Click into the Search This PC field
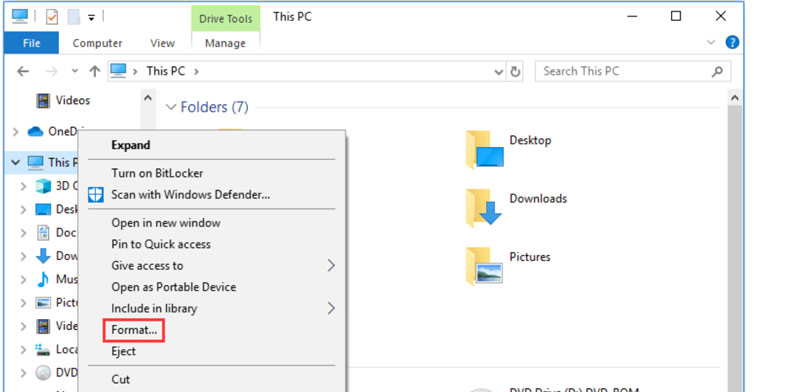 (x=625, y=71)
